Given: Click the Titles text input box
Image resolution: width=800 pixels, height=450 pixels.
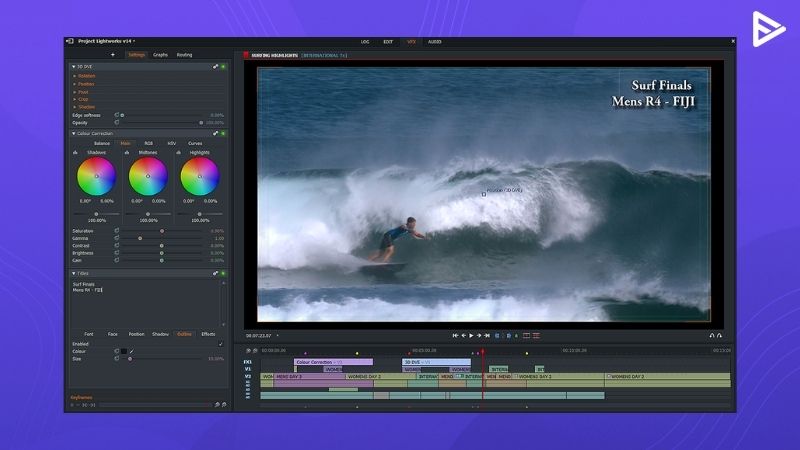Looking at the screenshot, I should tap(146, 303).
